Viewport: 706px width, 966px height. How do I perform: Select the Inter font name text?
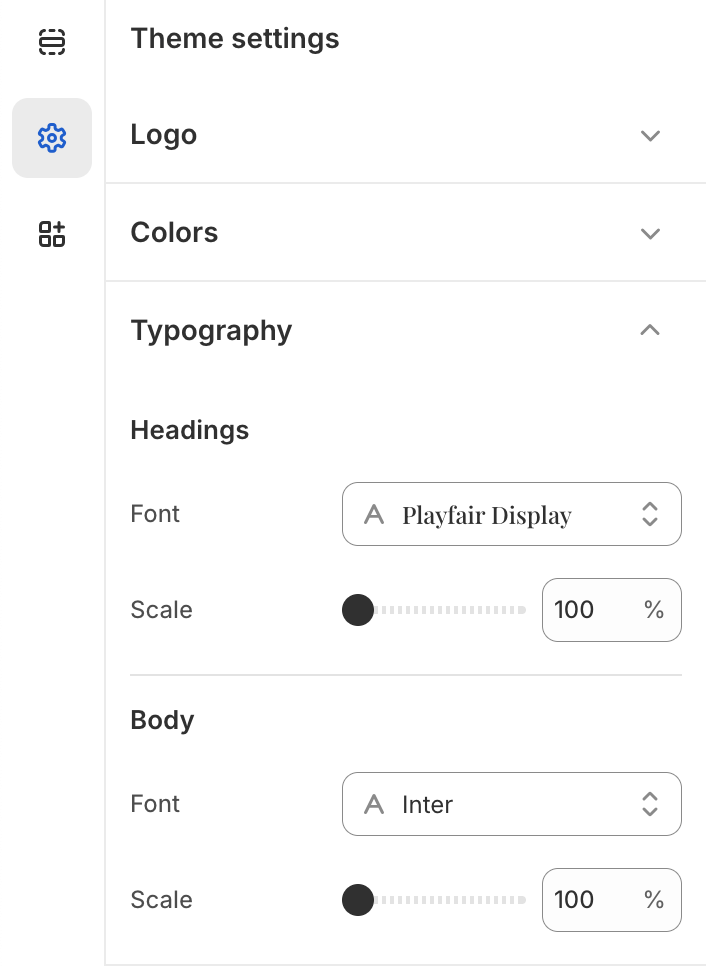pos(427,804)
